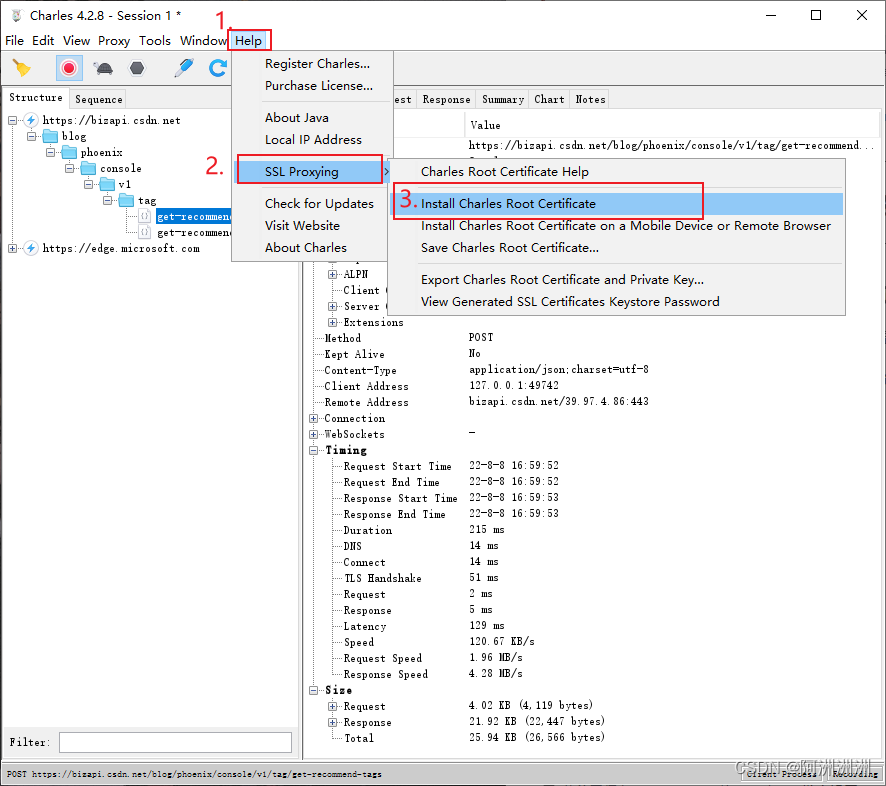Click the pen compose icon

[184, 68]
